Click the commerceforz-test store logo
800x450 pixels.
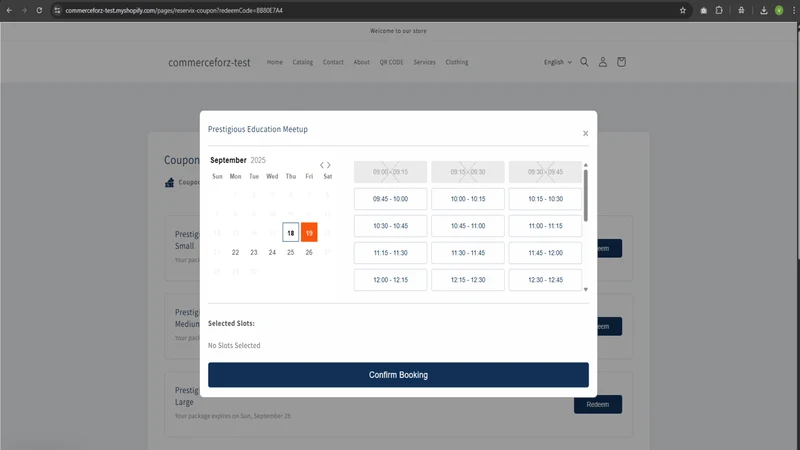[209, 62]
